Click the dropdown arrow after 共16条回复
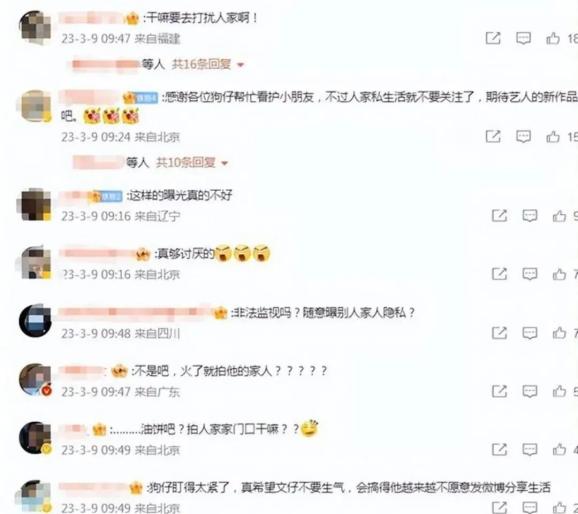Screen dimensions: 578x514 click(240, 65)
